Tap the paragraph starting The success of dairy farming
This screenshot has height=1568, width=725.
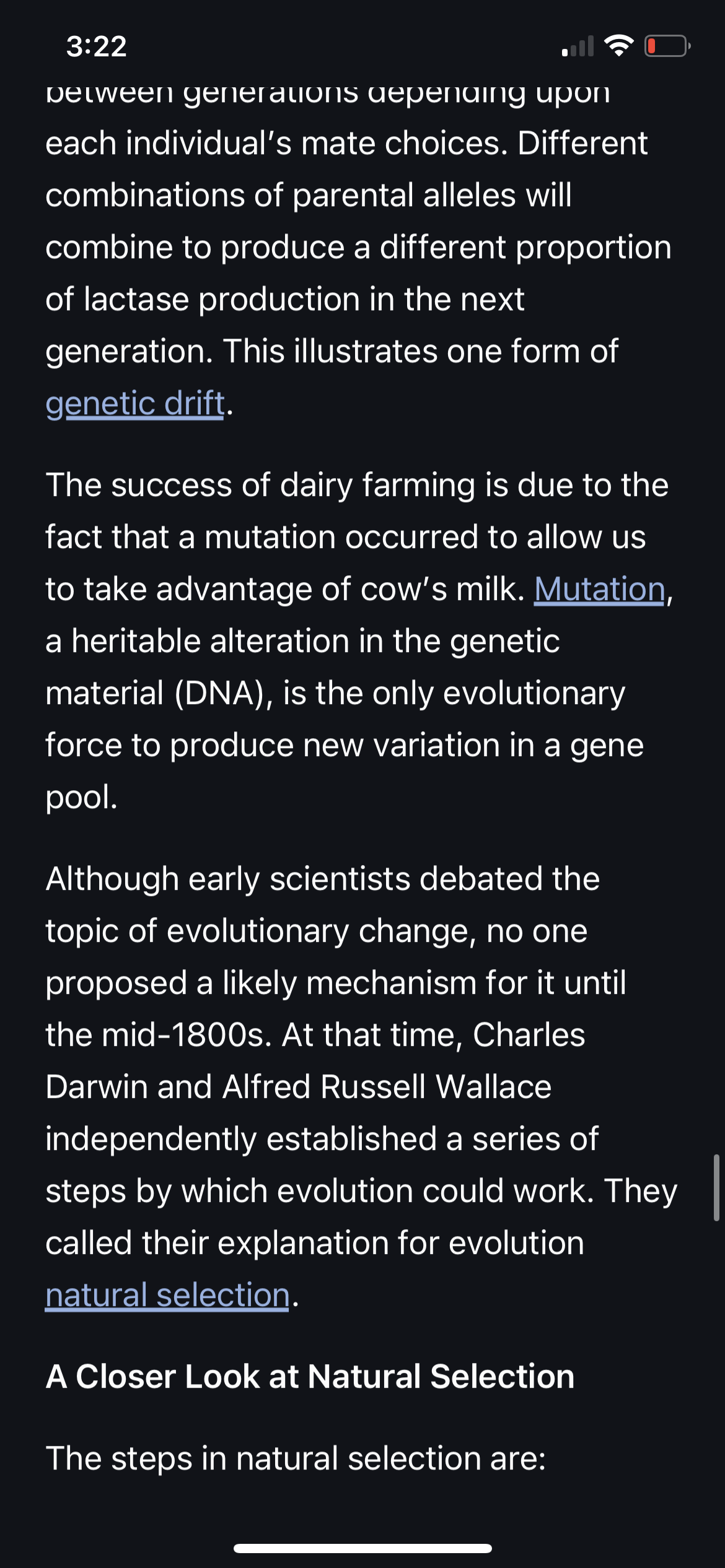pyautogui.click(x=359, y=640)
